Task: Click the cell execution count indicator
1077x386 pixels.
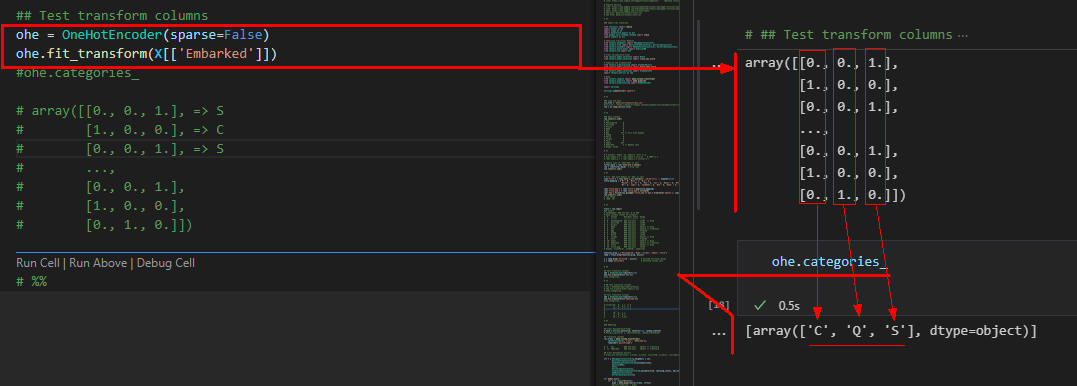Action: pyautogui.click(x=720, y=305)
